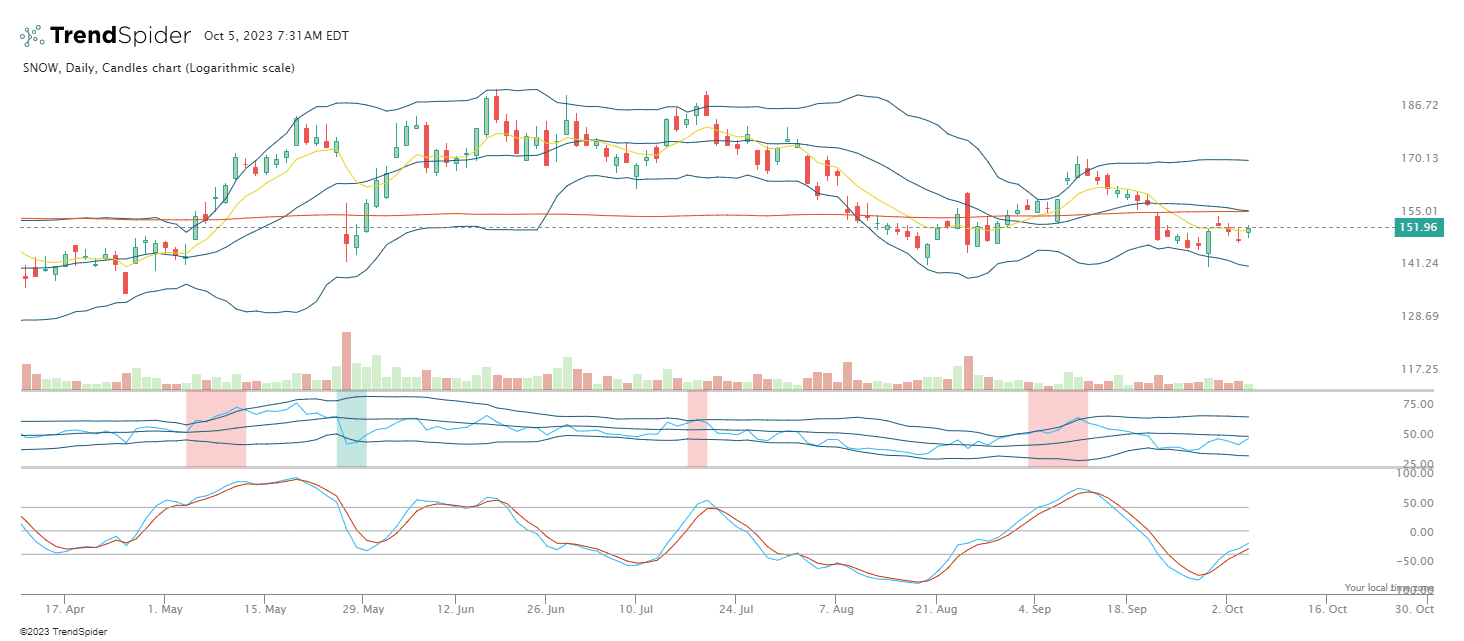This screenshot has height=641, width=1464.
Task: Click the 170.13 price axis label
Action: [x=1418, y=158]
